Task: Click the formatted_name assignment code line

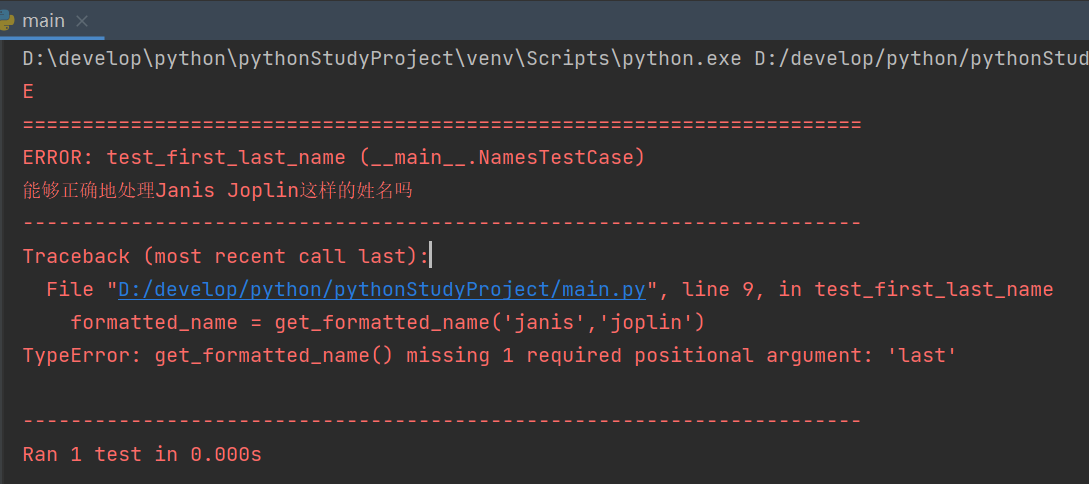Action: click(388, 323)
